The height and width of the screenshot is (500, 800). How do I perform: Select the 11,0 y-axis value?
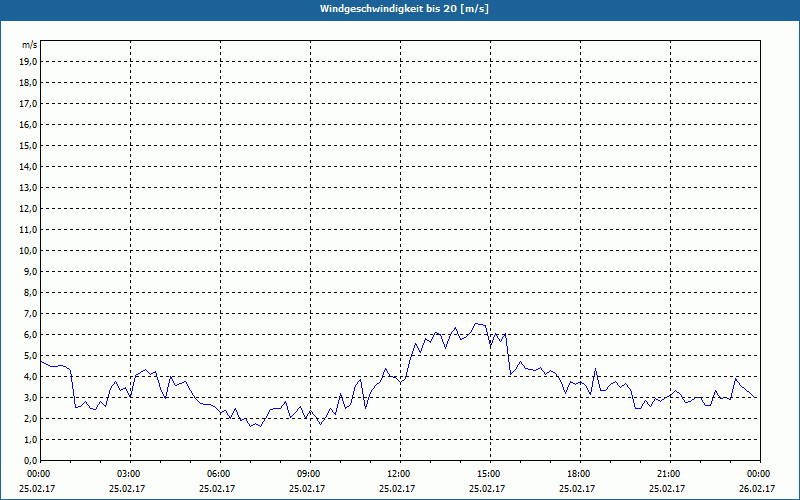point(28,230)
